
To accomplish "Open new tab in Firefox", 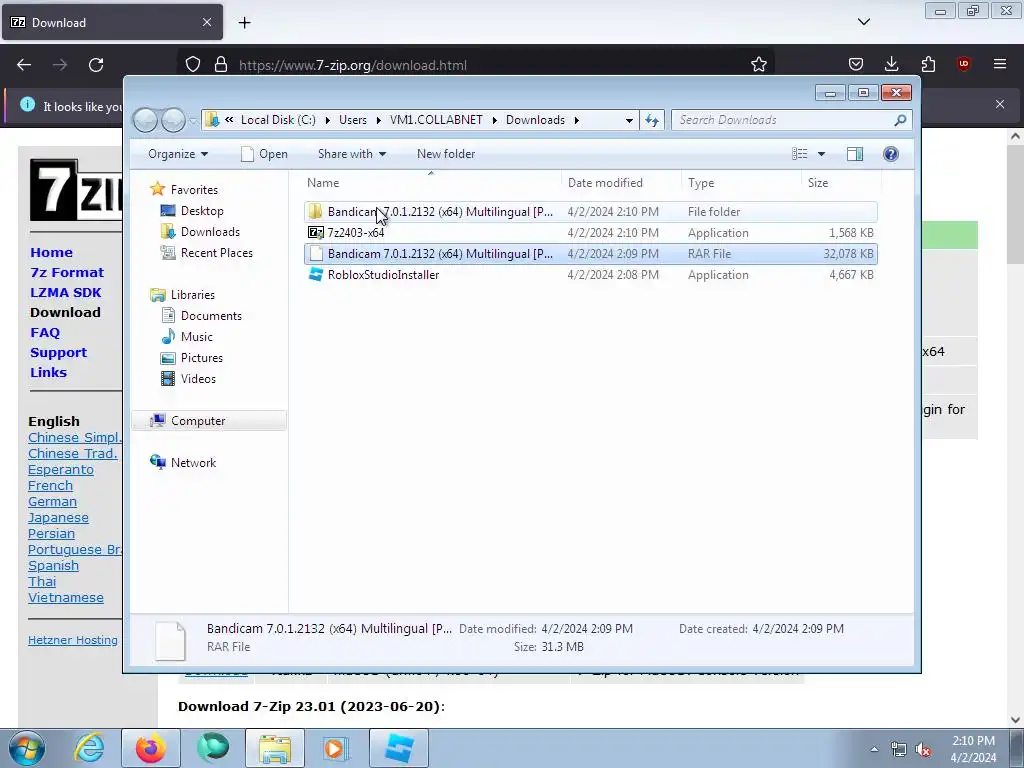I will click(244, 23).
